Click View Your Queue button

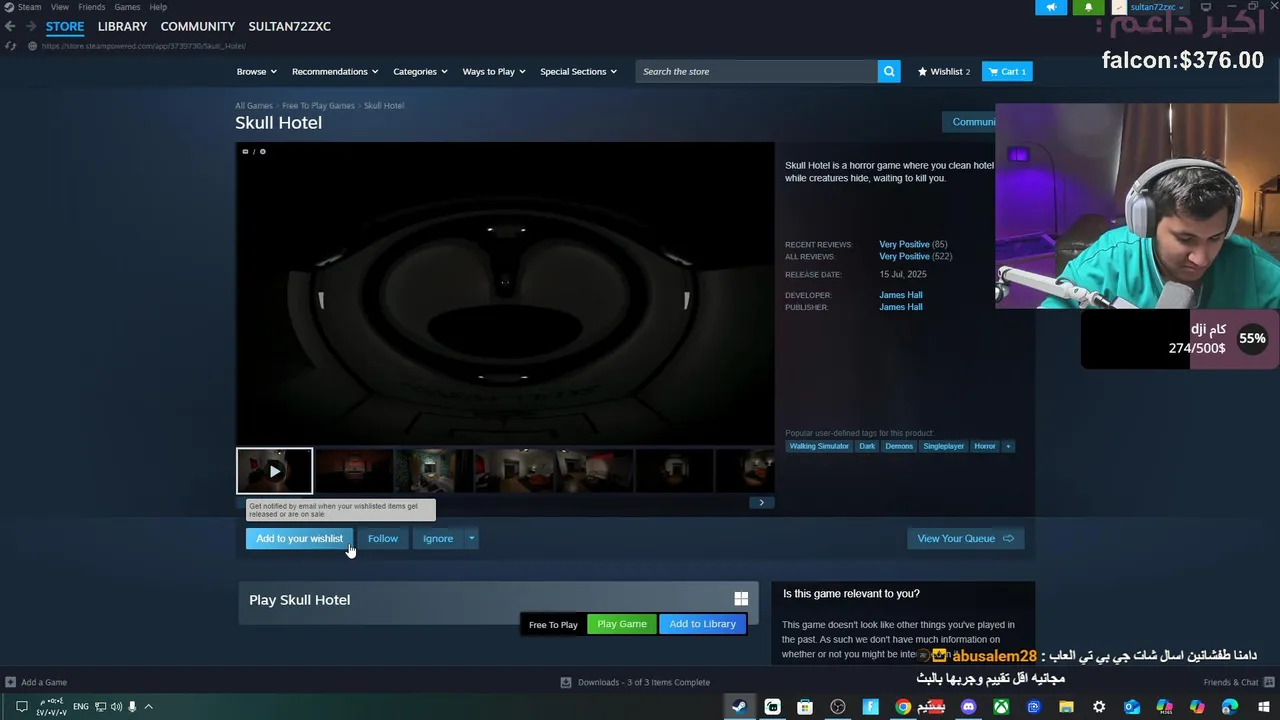tap(965, 538)
